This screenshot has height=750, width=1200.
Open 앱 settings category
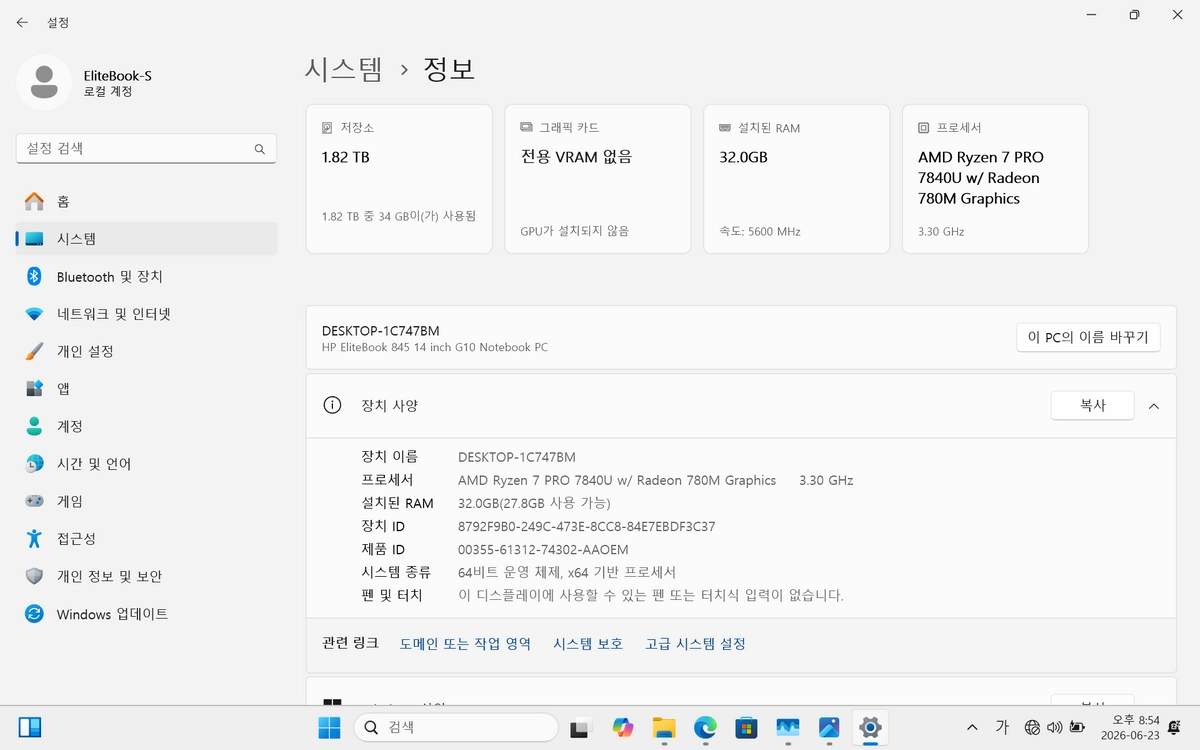point(147,389)
